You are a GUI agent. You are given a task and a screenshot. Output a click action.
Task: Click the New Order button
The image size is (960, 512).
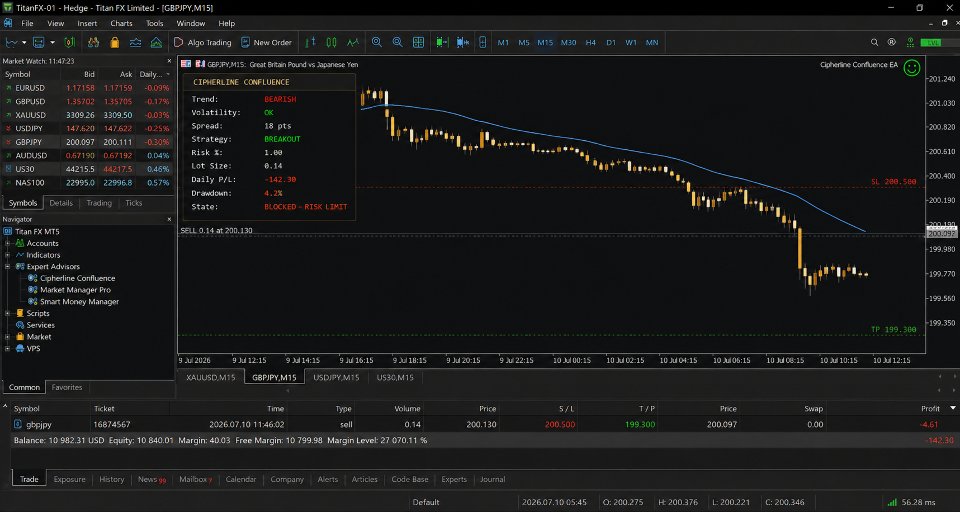(266, 42)
